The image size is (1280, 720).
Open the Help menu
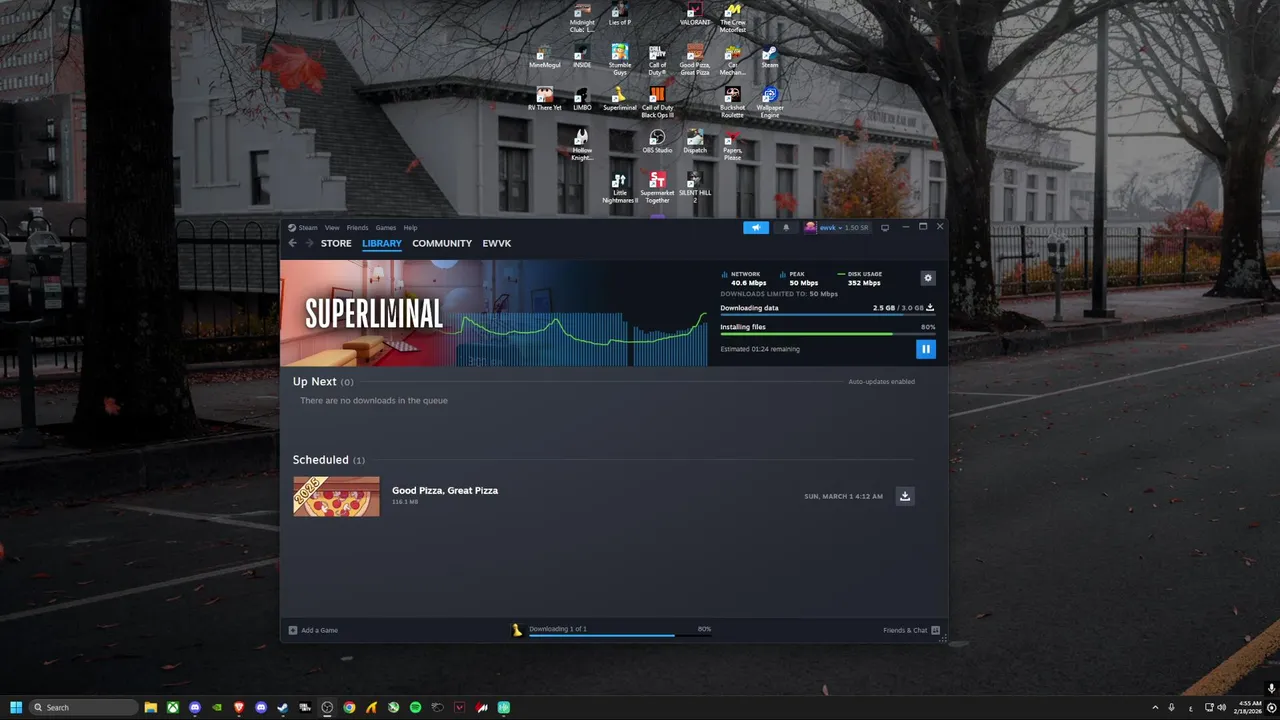tap(410, 227)
